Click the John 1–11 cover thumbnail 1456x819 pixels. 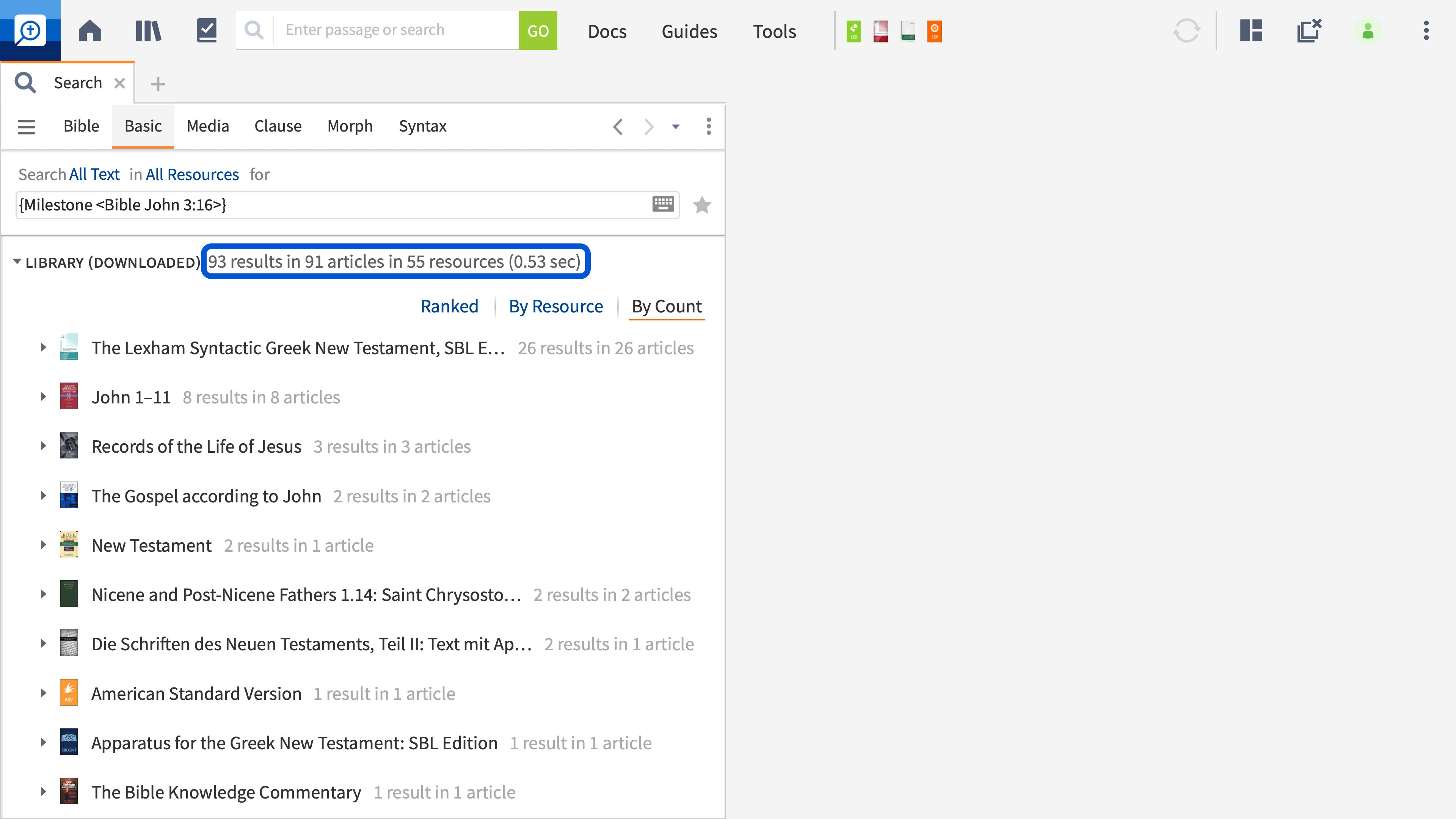[69, 396]
